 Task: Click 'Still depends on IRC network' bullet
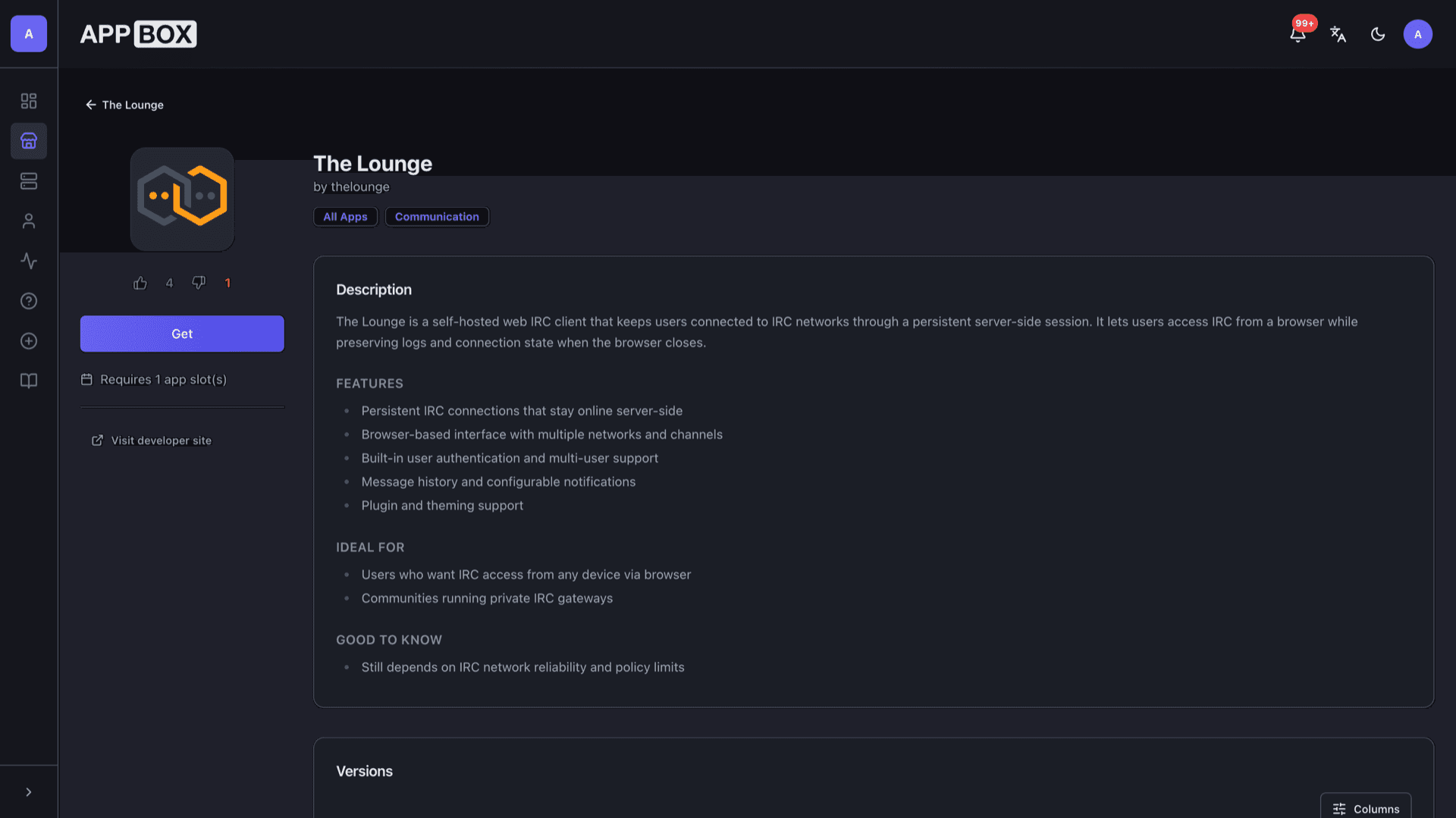(x=522, y=667)
